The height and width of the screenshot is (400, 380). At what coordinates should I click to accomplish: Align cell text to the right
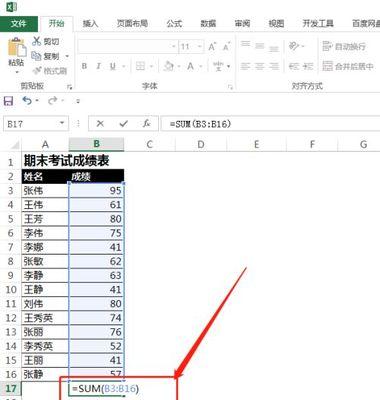point(274,66)
